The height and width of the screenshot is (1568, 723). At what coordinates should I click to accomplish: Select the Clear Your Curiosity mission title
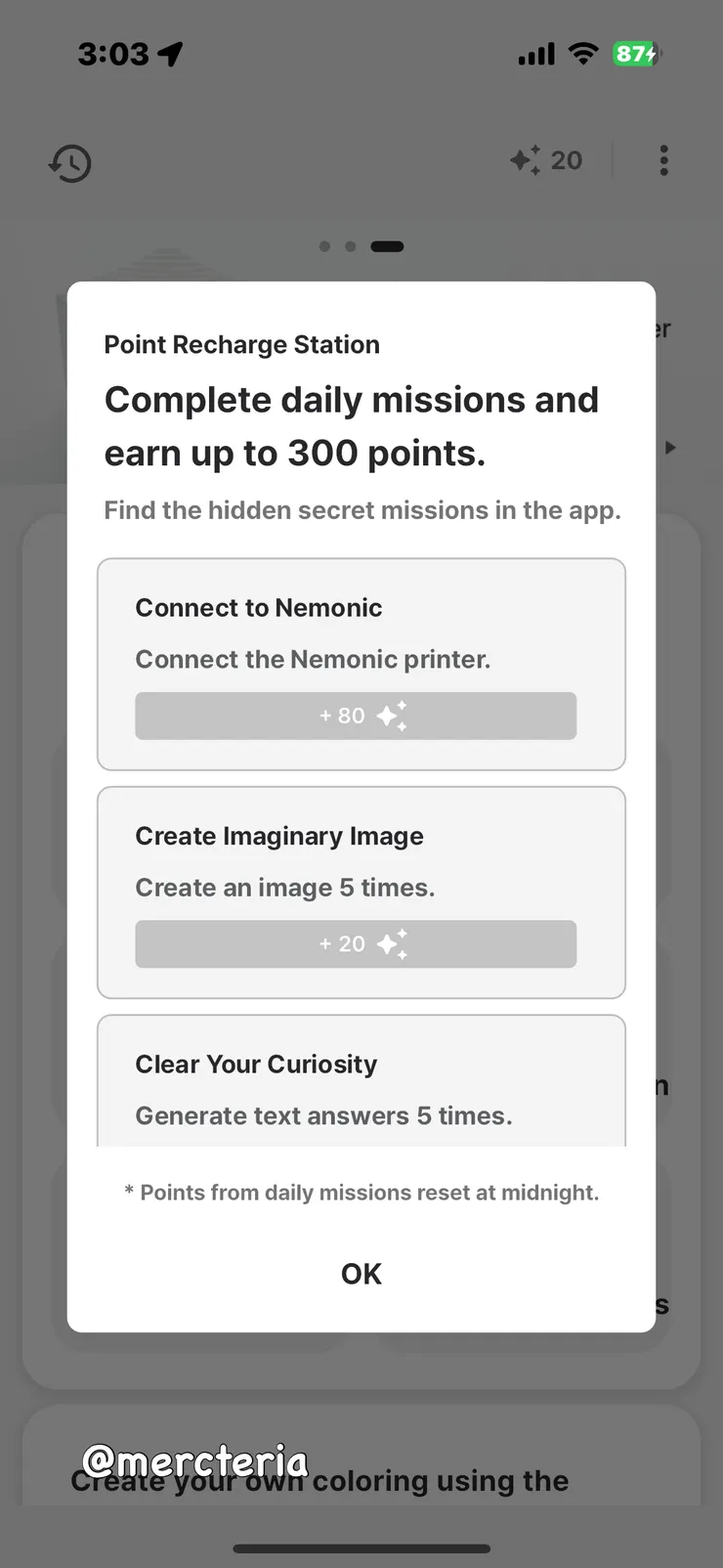pyautogui.click(x=256, y=1065)
